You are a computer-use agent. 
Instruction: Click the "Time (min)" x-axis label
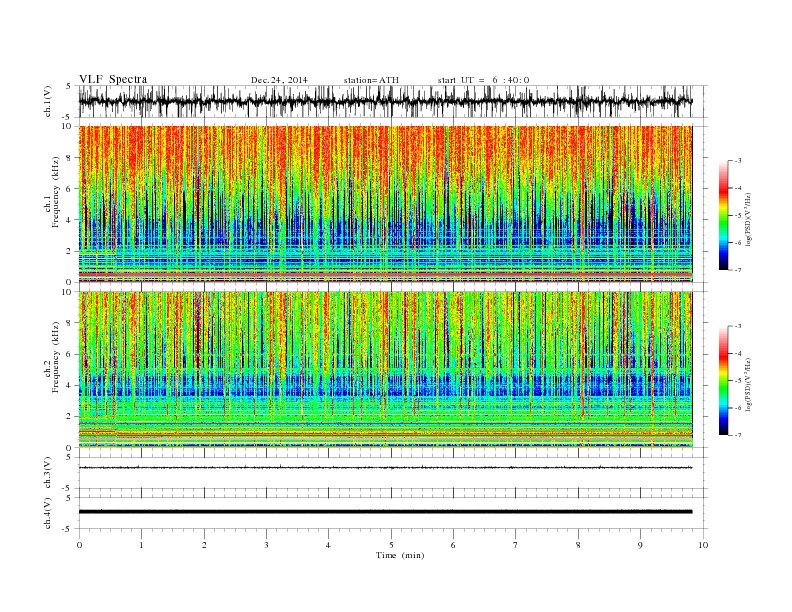[400, 555]
